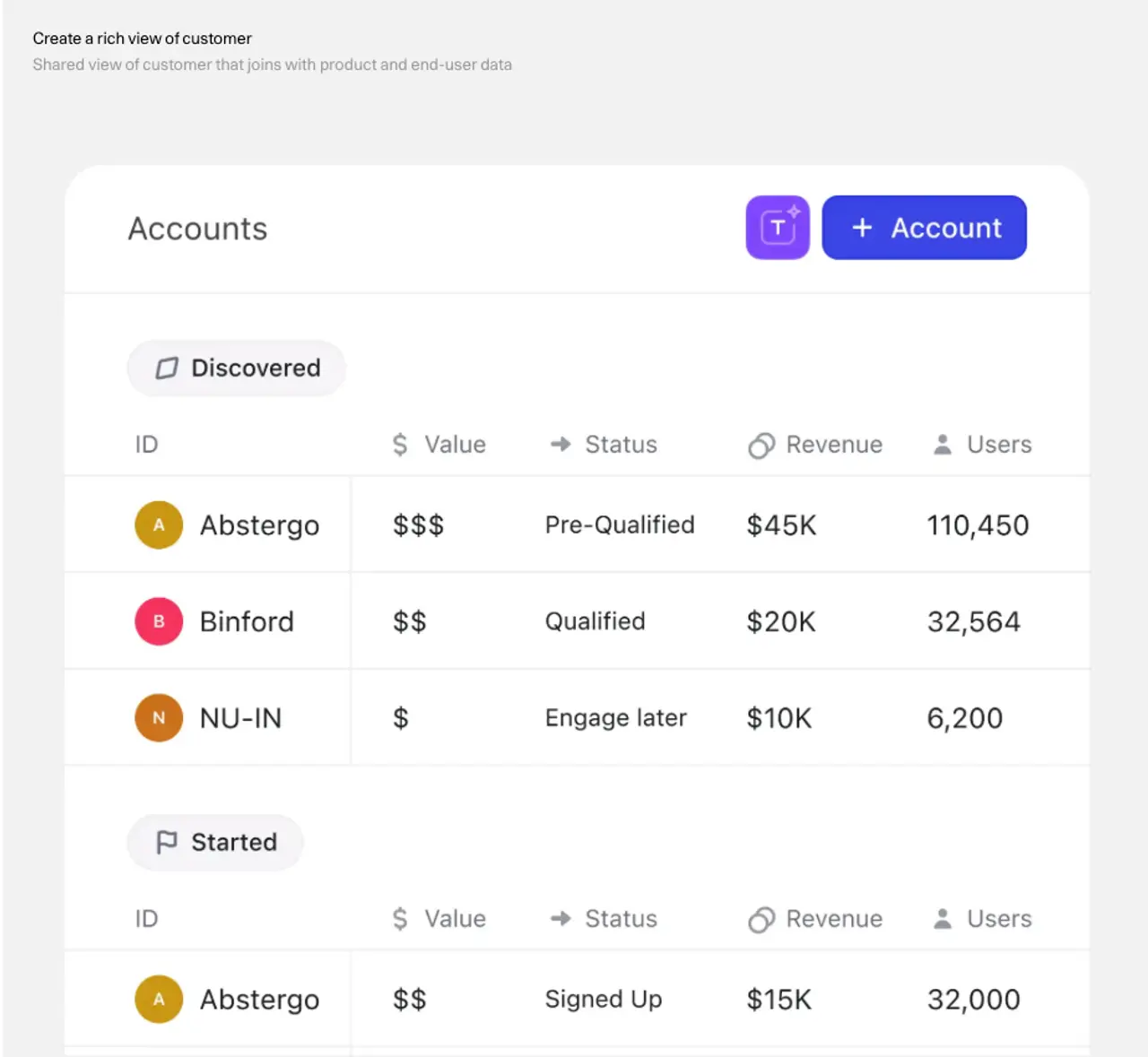The height and width of the screenshot is (1057, 1148).
Task: Select the Discovered group pill
Action: pyautogui.click(x=237, y=368)
